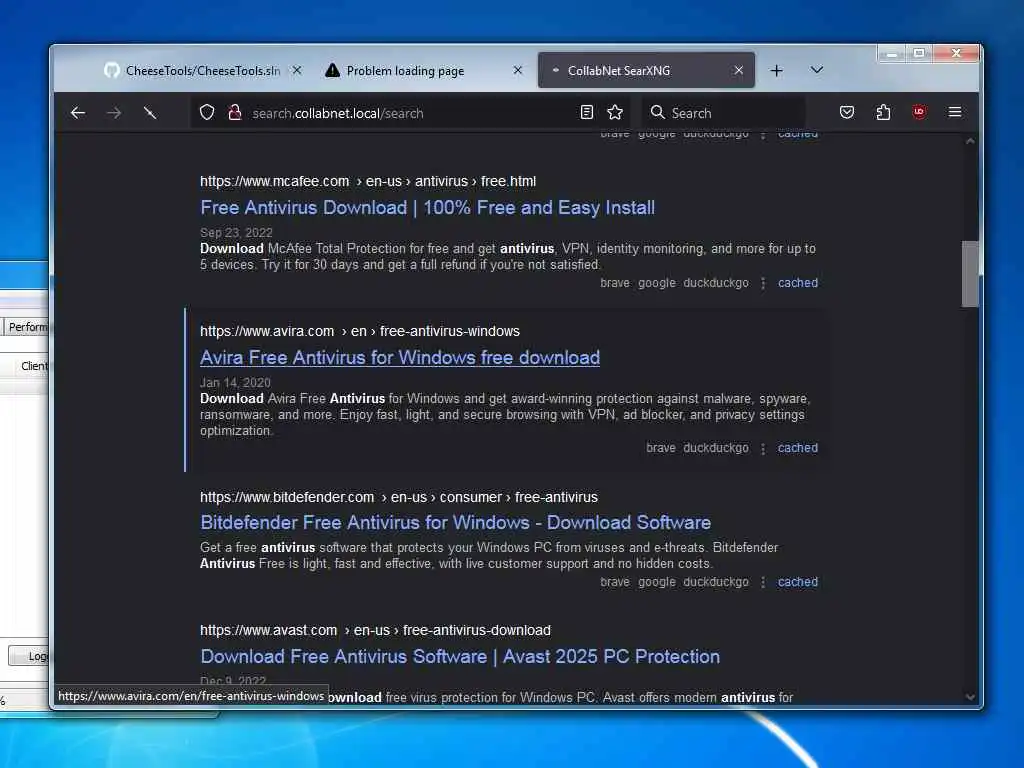1024x768 pixels.
Task: Open Download Free Antivirus Software Avast link
Action: (x=460, y=656)
